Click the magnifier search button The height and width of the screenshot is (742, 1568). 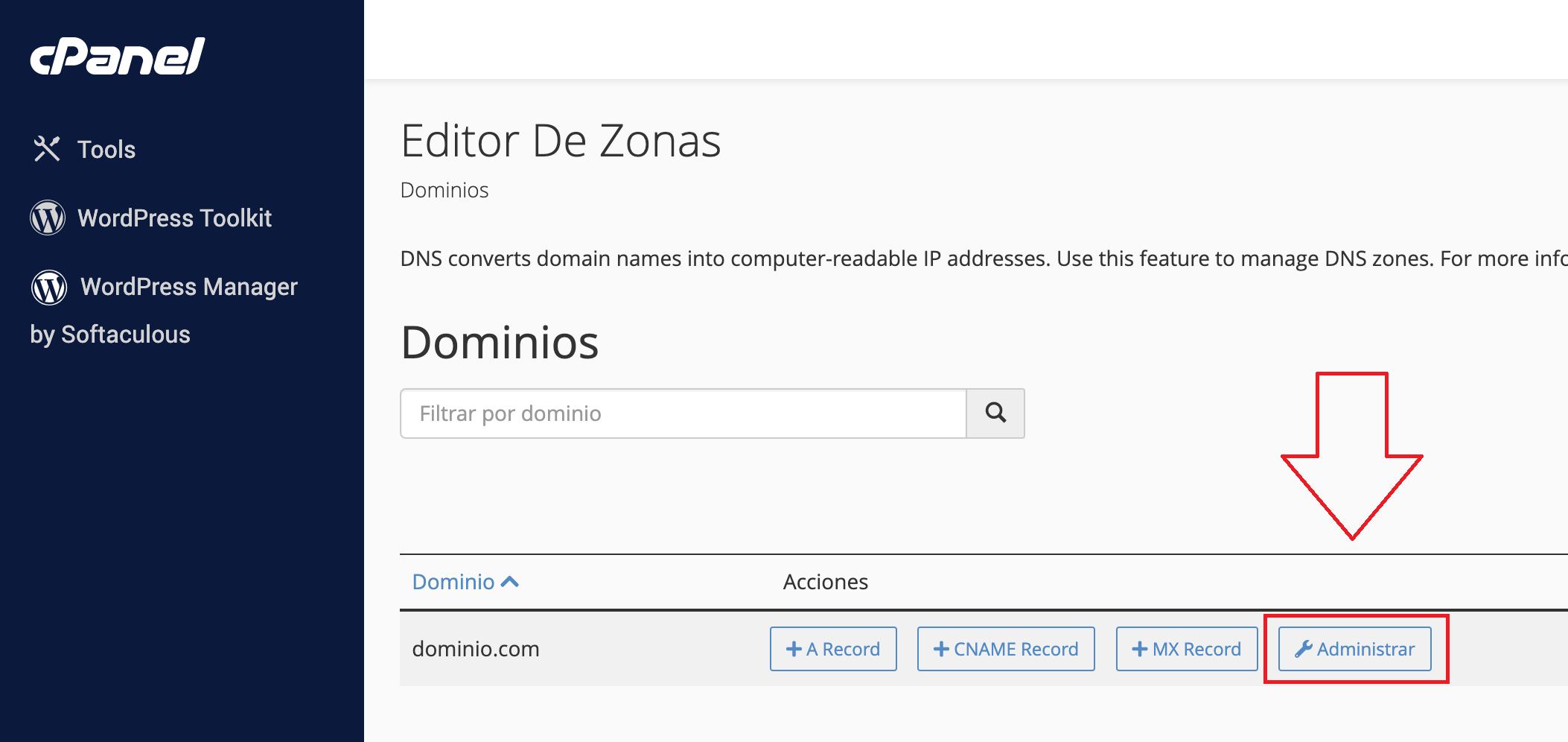tap(995, 413)
